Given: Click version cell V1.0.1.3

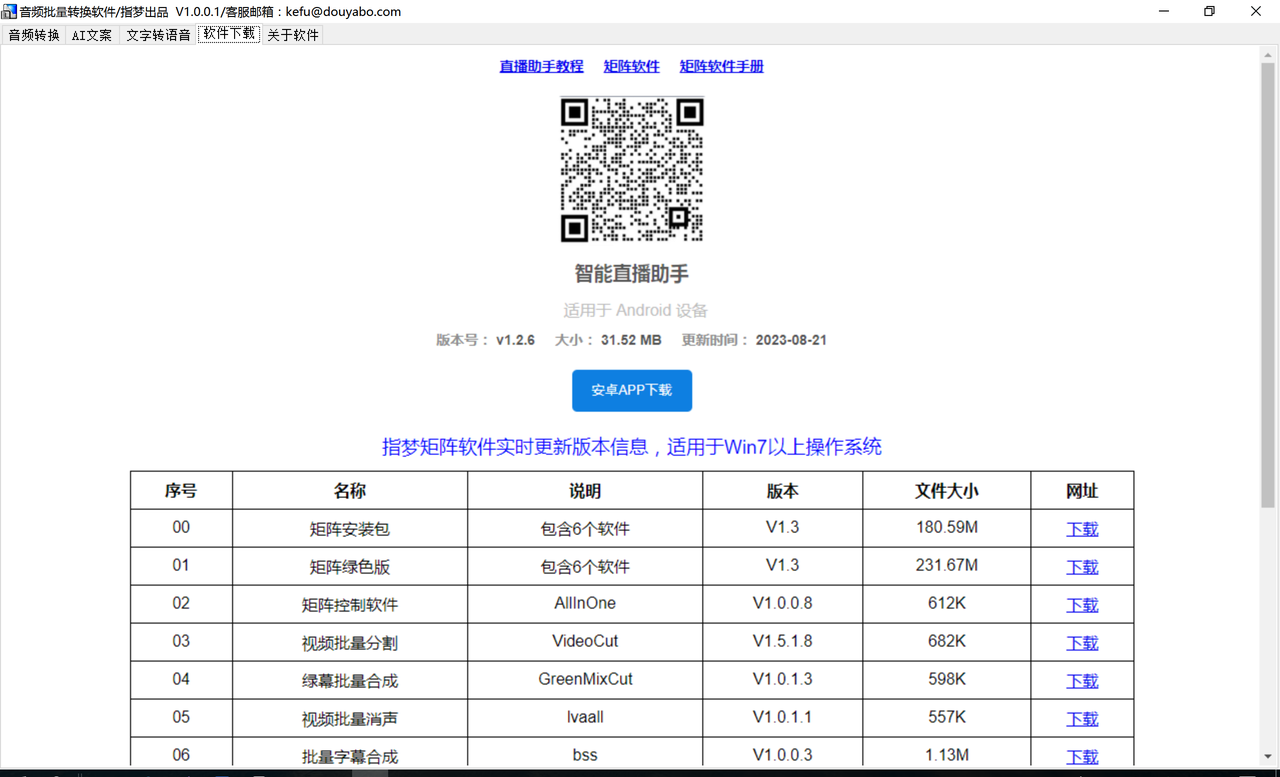Looking at the screenshot, I should coord(783,679).
